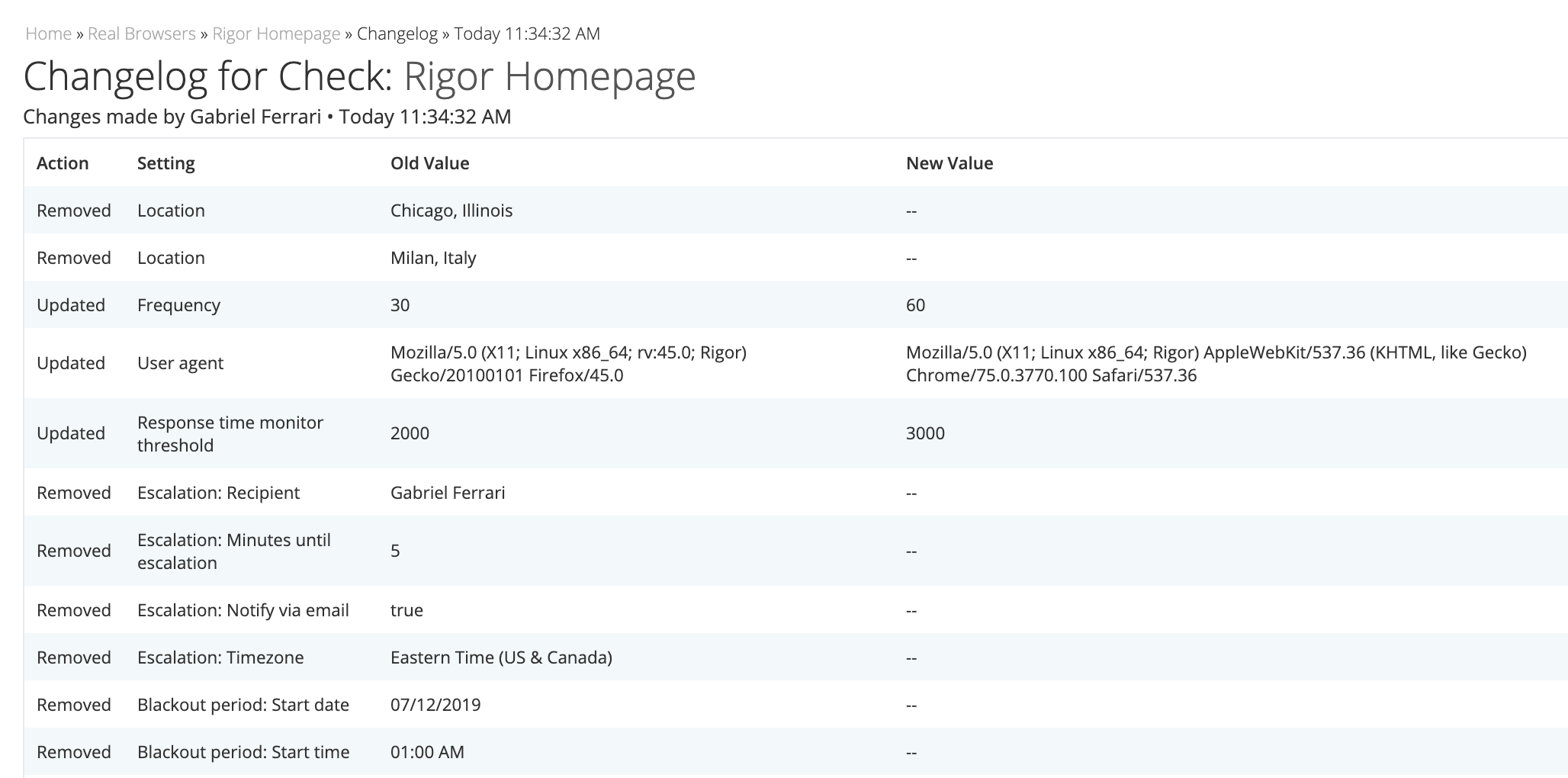Image resolution: width=1568 pixels, height=778 pixels.
Task: Click the response time threshold value 3000
Action: tap(925, 433)
